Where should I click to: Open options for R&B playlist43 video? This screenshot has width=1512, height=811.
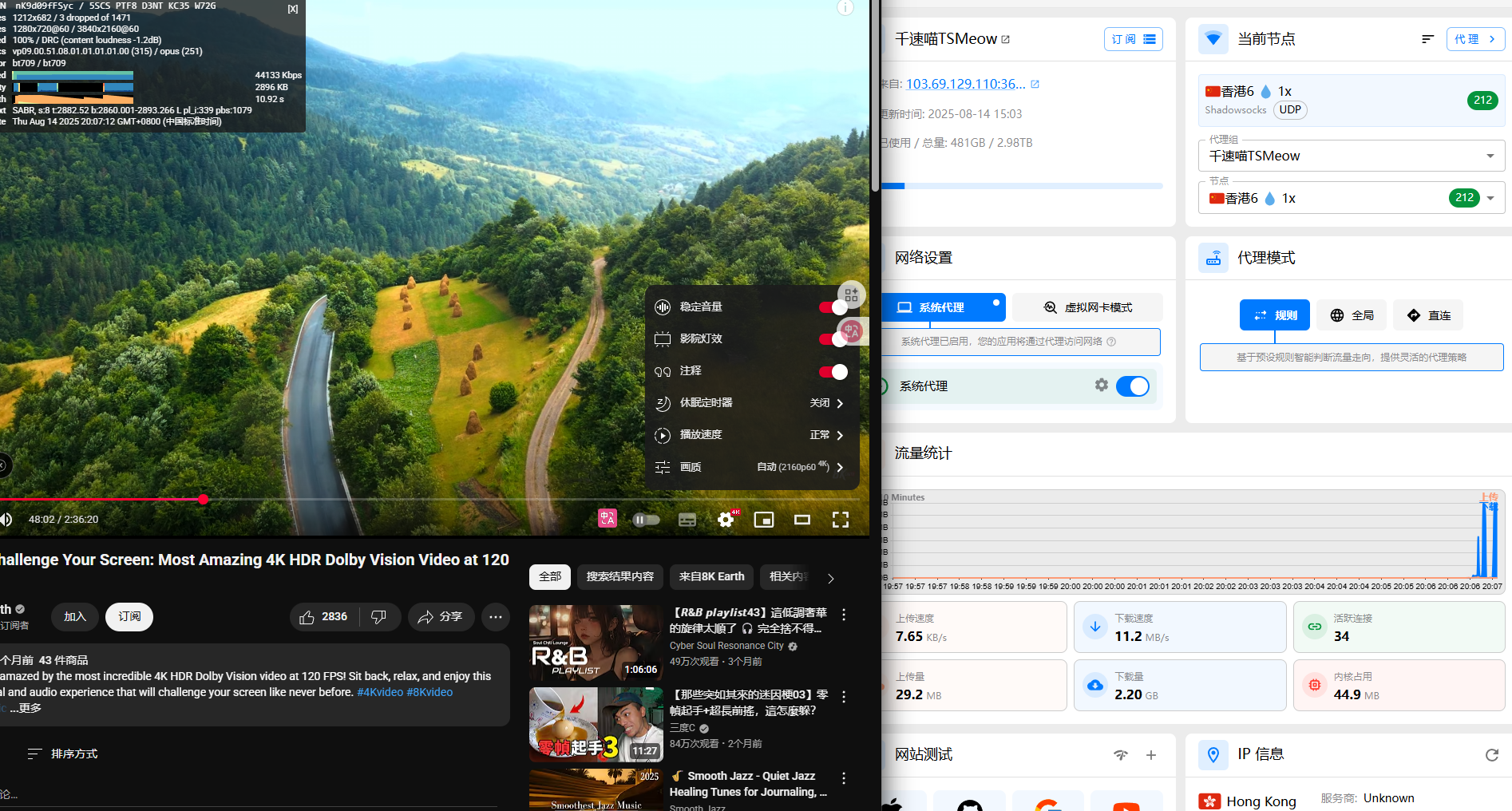pos(844,615)
